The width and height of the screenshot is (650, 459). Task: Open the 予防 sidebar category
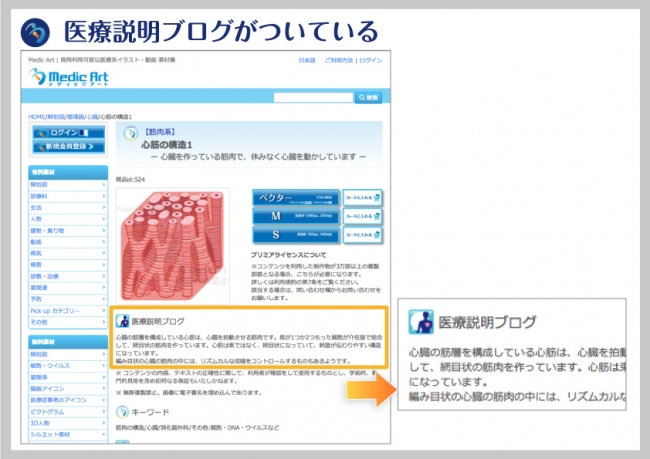[x=68, y=299]
